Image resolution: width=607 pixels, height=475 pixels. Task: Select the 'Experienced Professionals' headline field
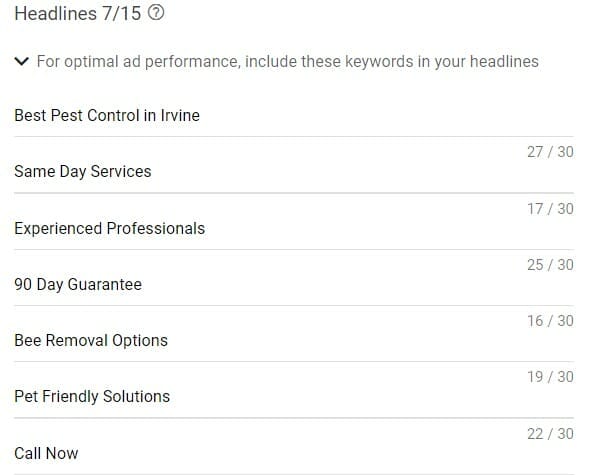(x=294, y=228)
